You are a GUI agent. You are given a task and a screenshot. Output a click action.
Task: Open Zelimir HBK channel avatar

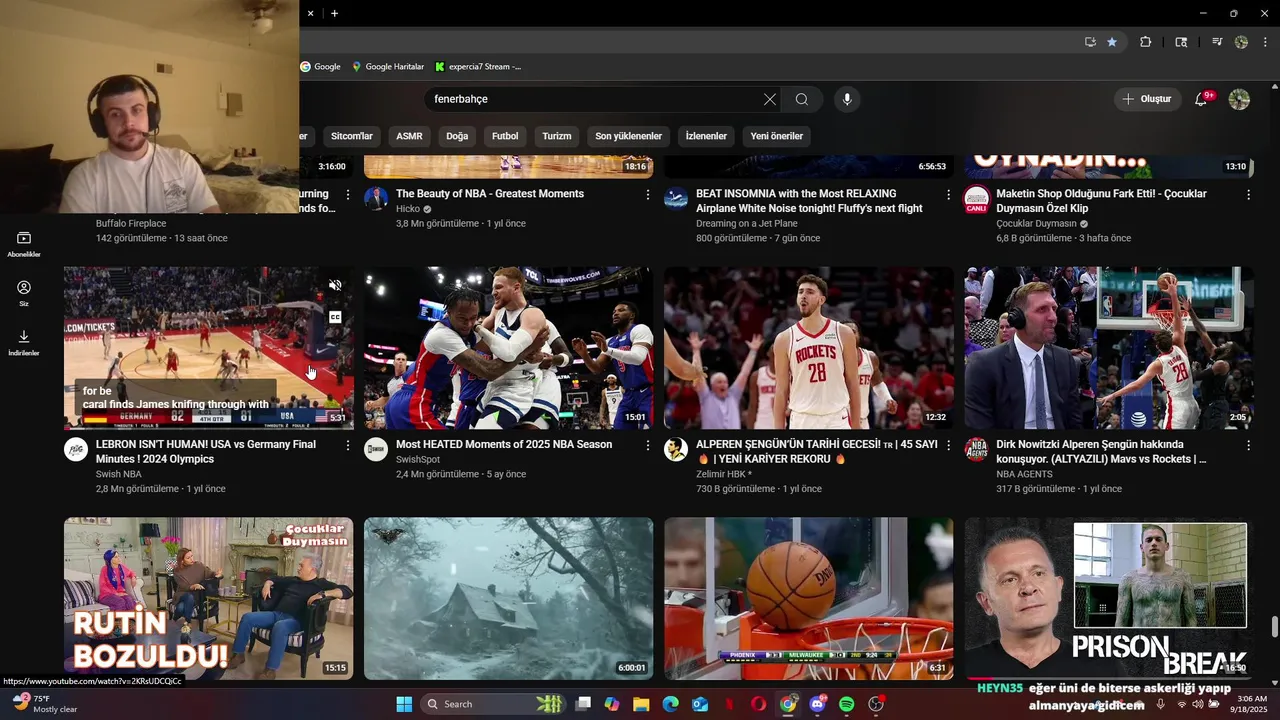[676, 449]
